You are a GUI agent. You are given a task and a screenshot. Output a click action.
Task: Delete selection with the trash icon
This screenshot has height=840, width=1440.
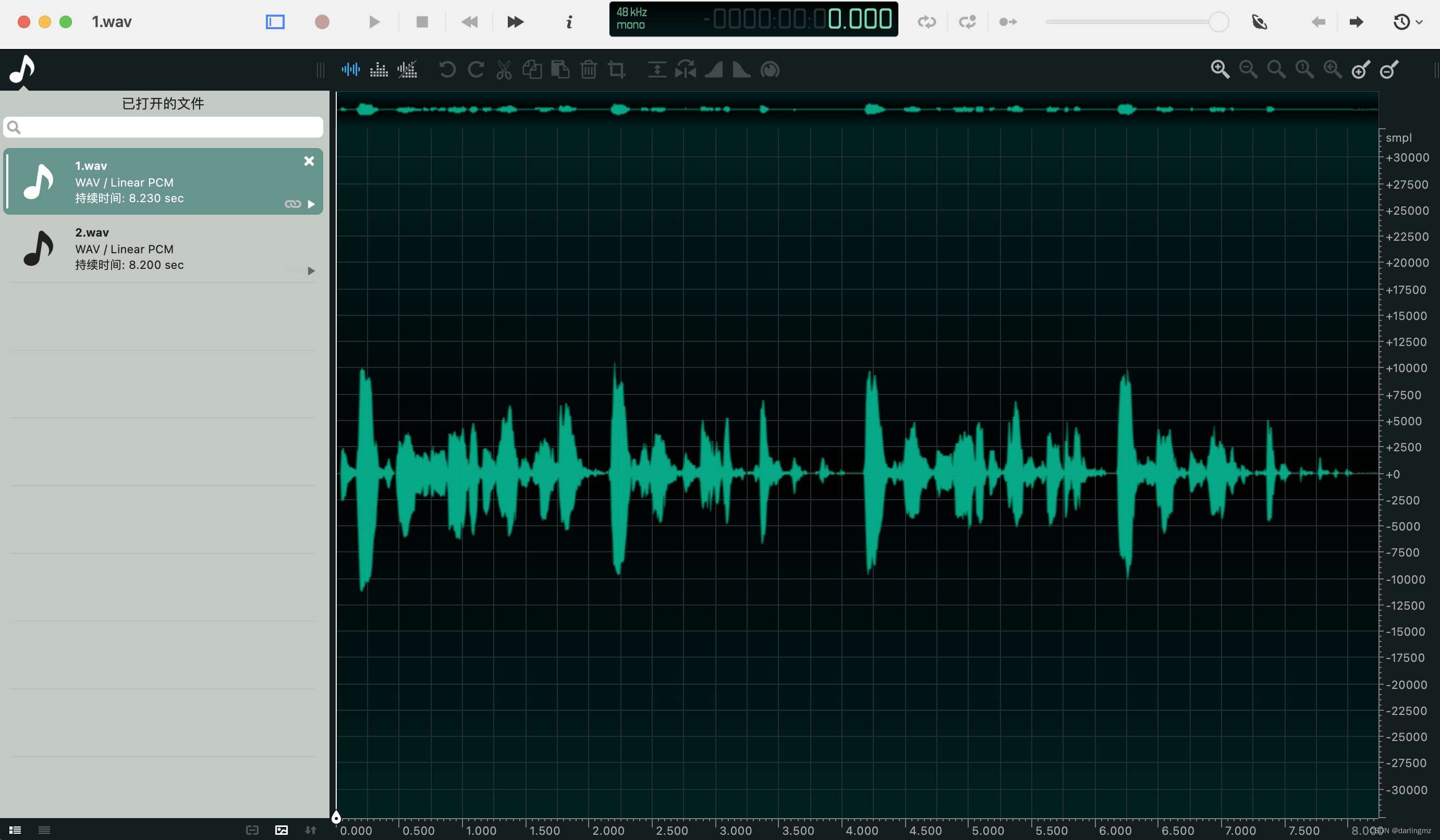coord(589,70)
